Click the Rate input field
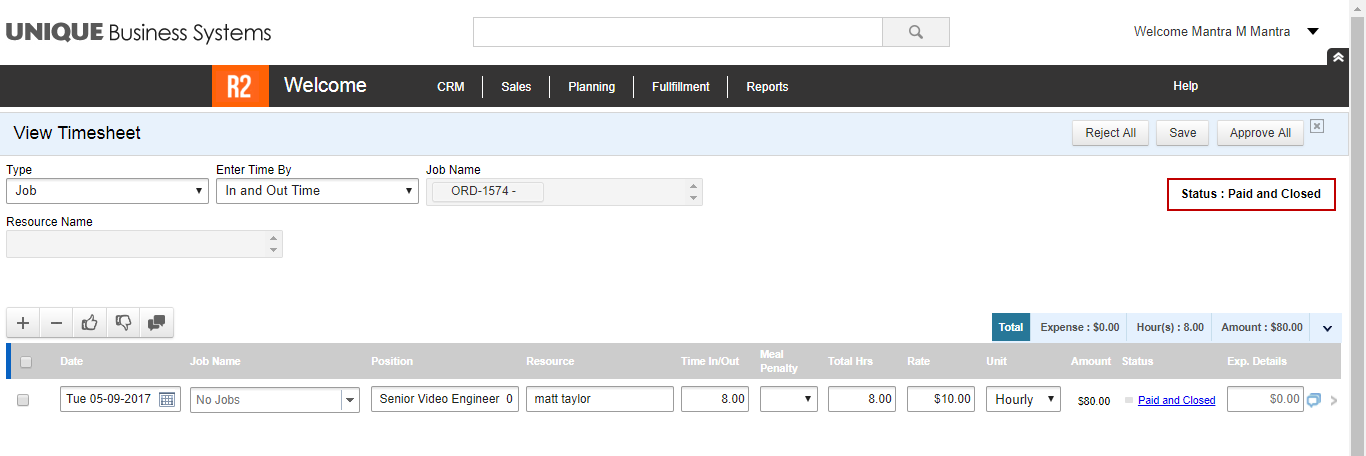This screenshot has height=456, width=1366. (x=940, y=399)
